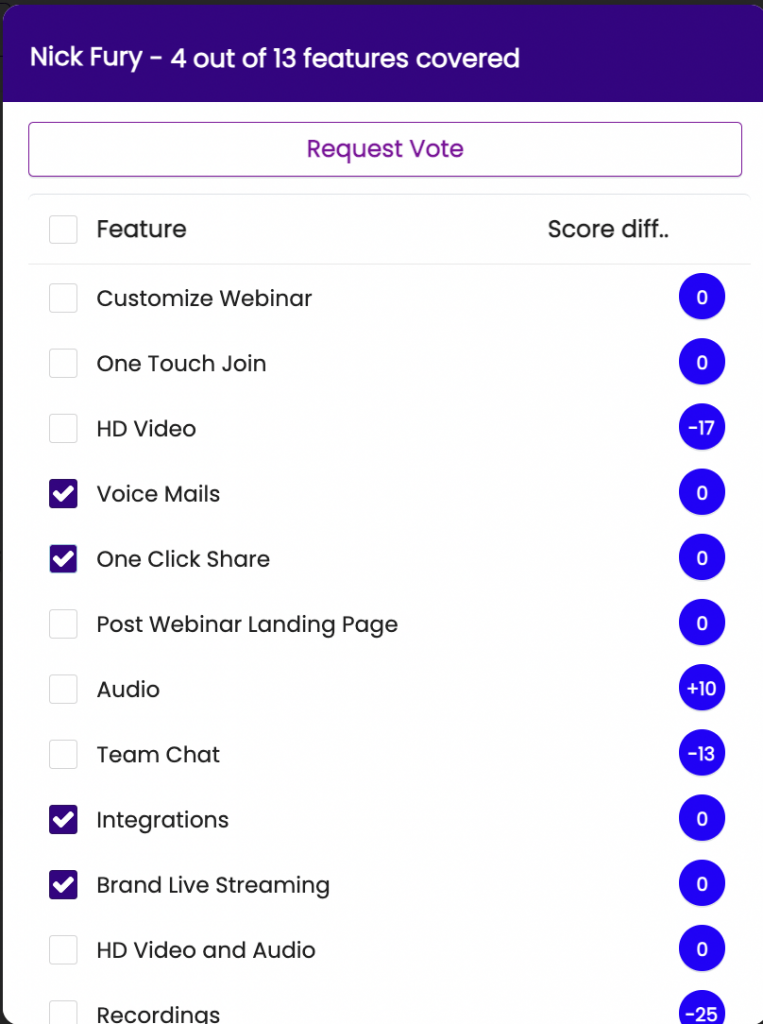763x1024 pixels.
Task: Uncheck the One Click Share checkbox
Action: point(63,559)
